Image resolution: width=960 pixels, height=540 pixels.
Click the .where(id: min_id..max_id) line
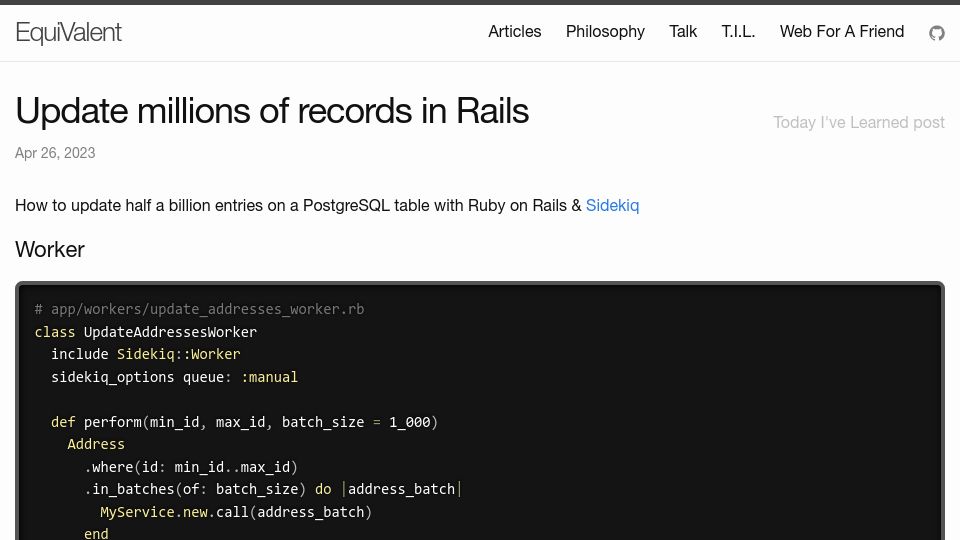click(191, 467)
